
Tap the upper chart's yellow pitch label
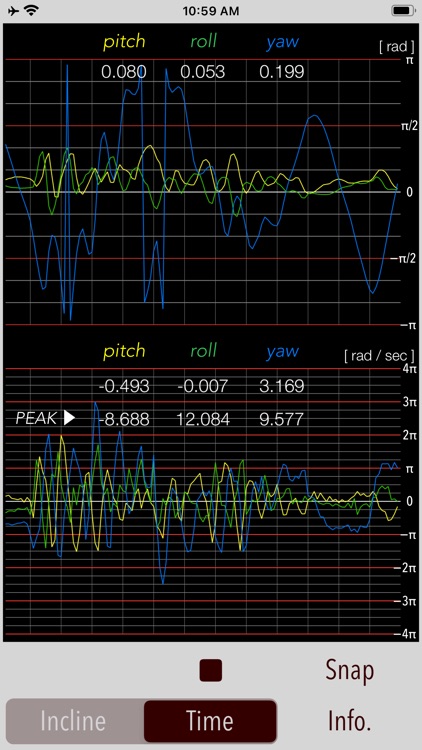pos(124,42)
